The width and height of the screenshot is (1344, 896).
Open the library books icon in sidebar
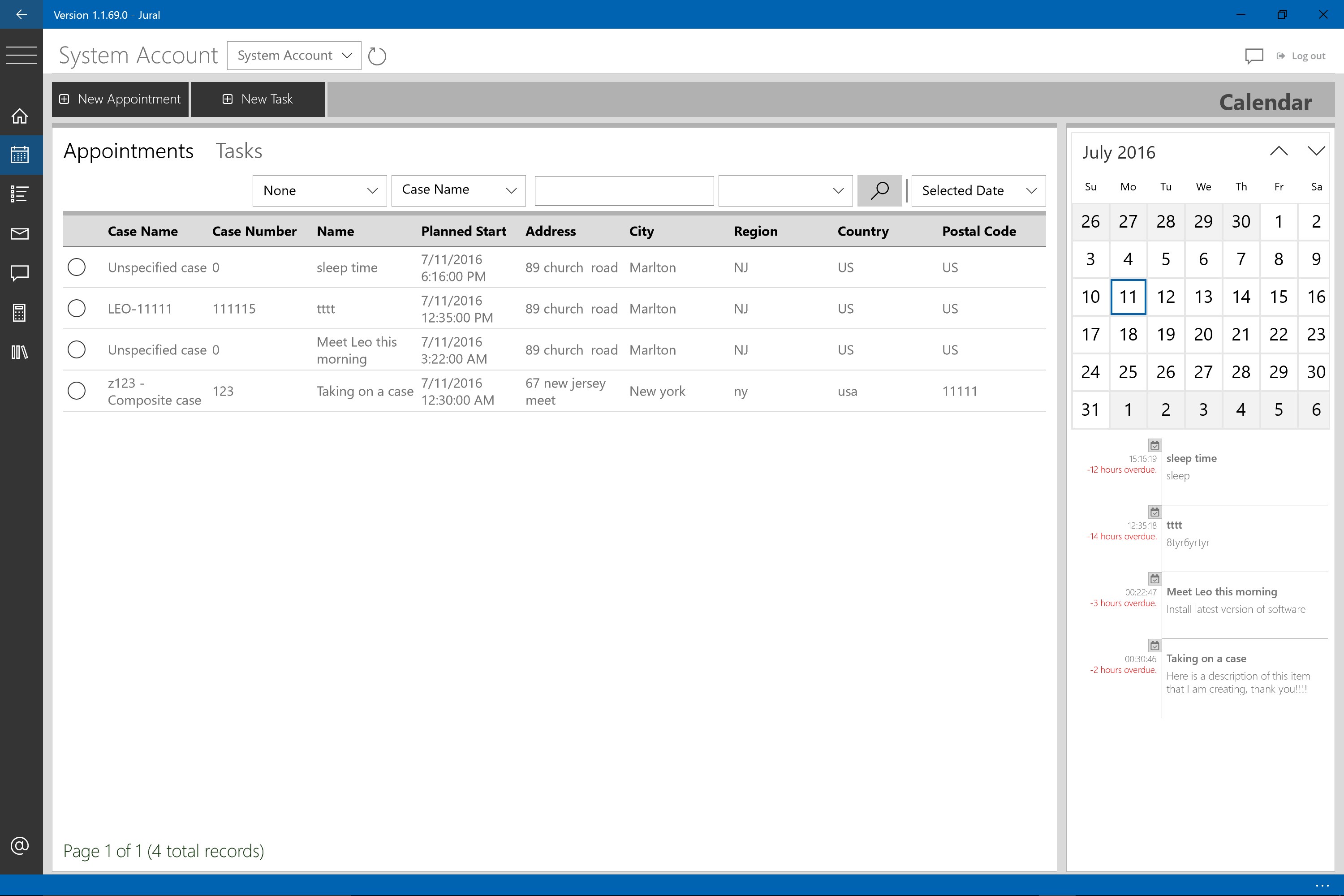20,352
